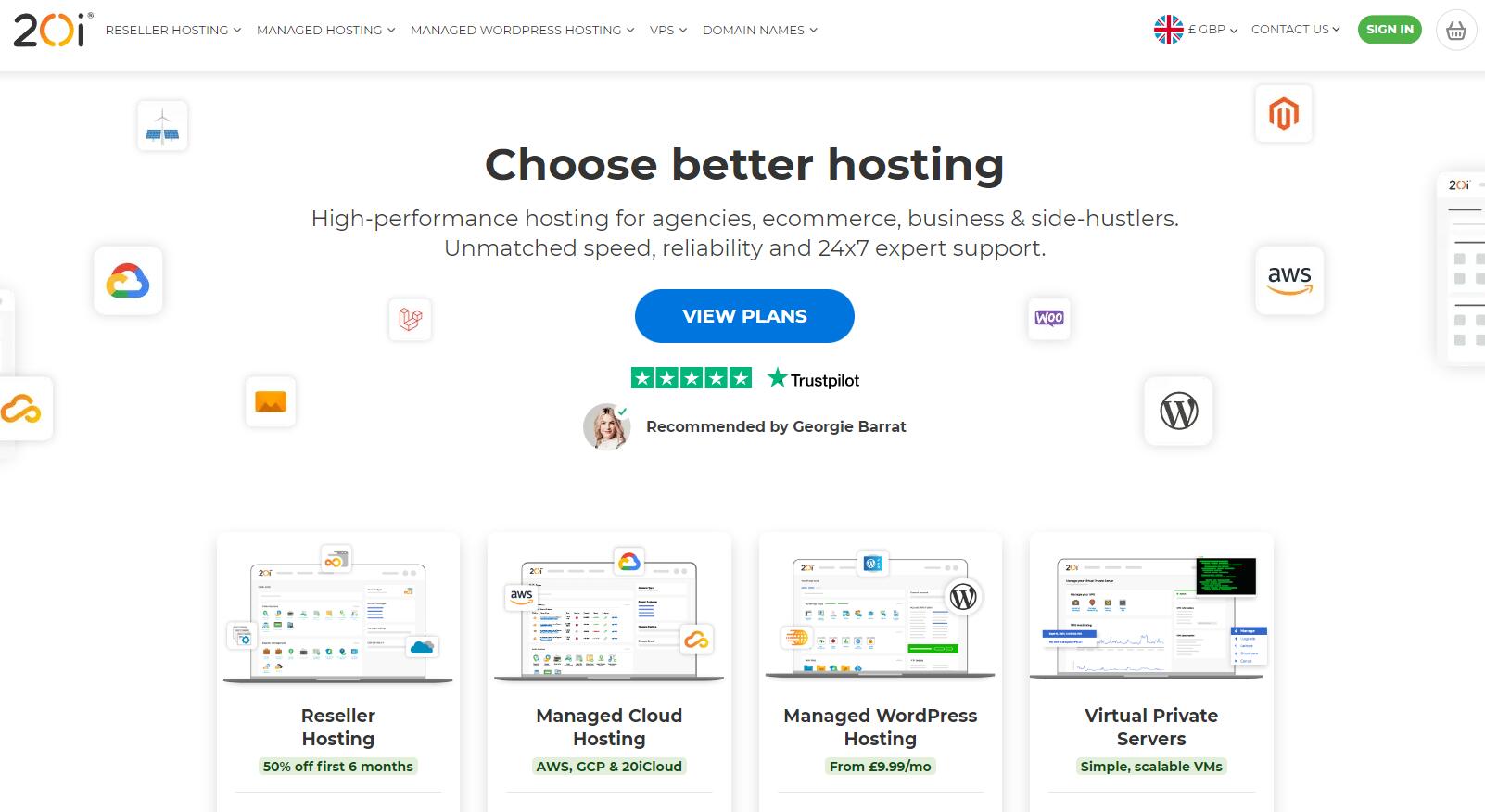Viewport: 1485px width, 812px height.
Task: Expand the GBP currency selector
Action: click(x=1196, y=30)
